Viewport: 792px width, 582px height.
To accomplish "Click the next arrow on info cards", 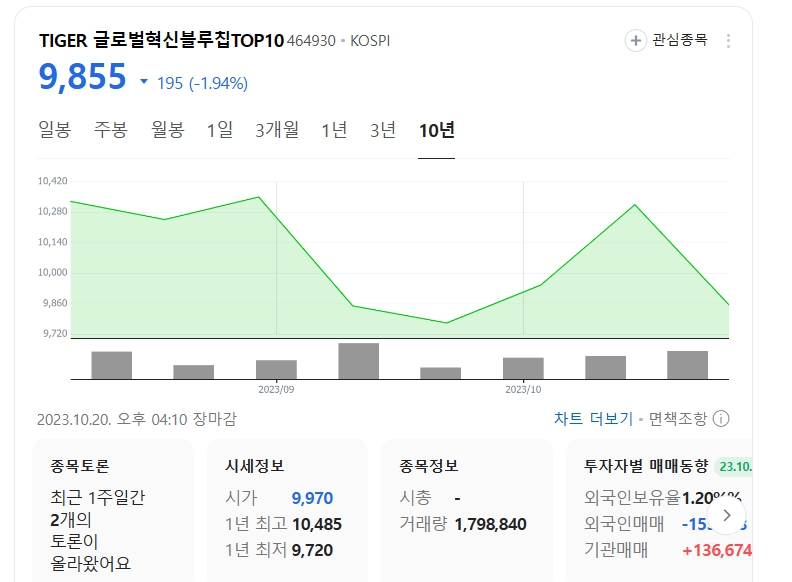I will [x=726, y=515].
